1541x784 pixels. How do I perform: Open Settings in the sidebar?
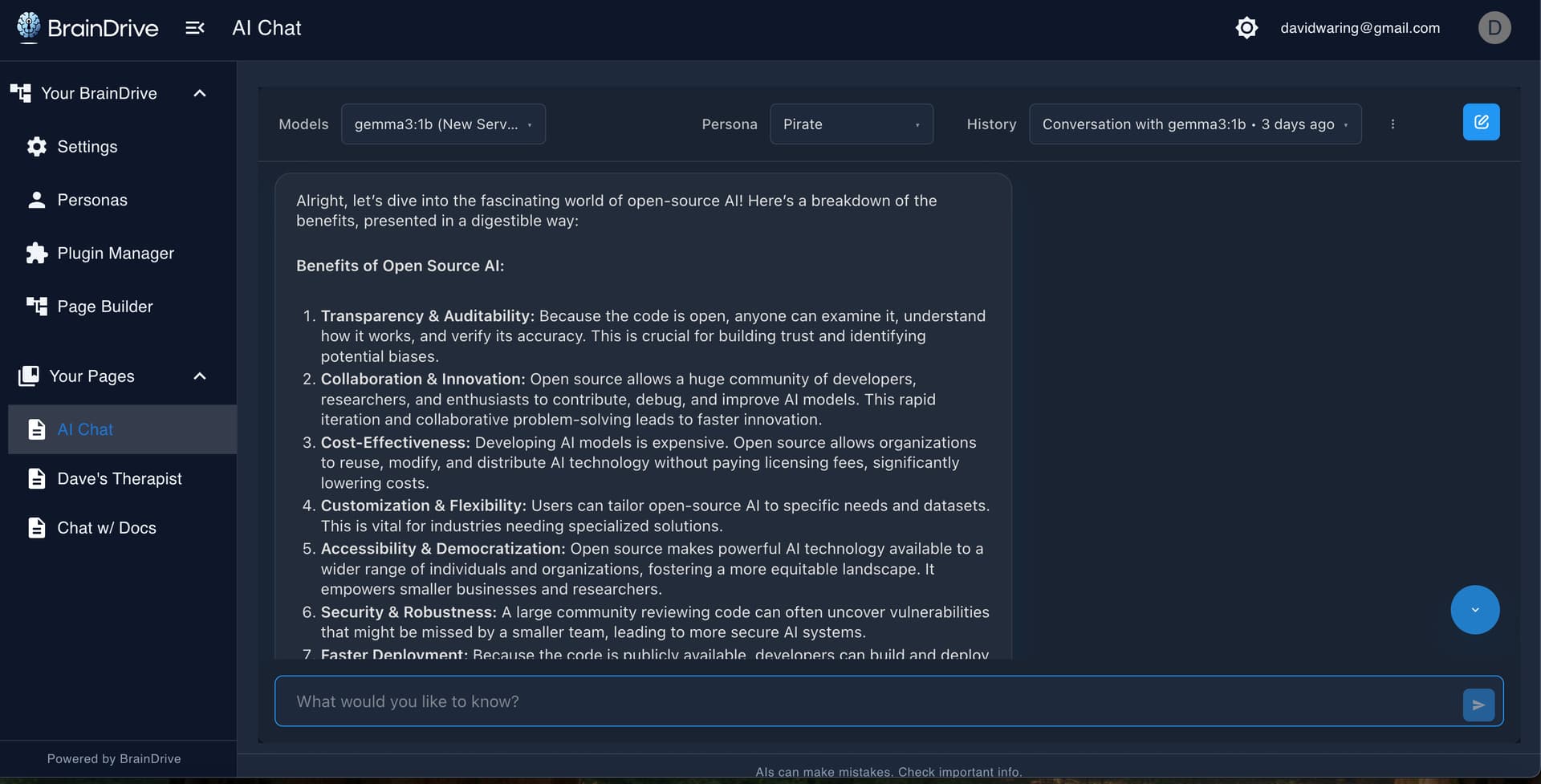tap(87, 147)
